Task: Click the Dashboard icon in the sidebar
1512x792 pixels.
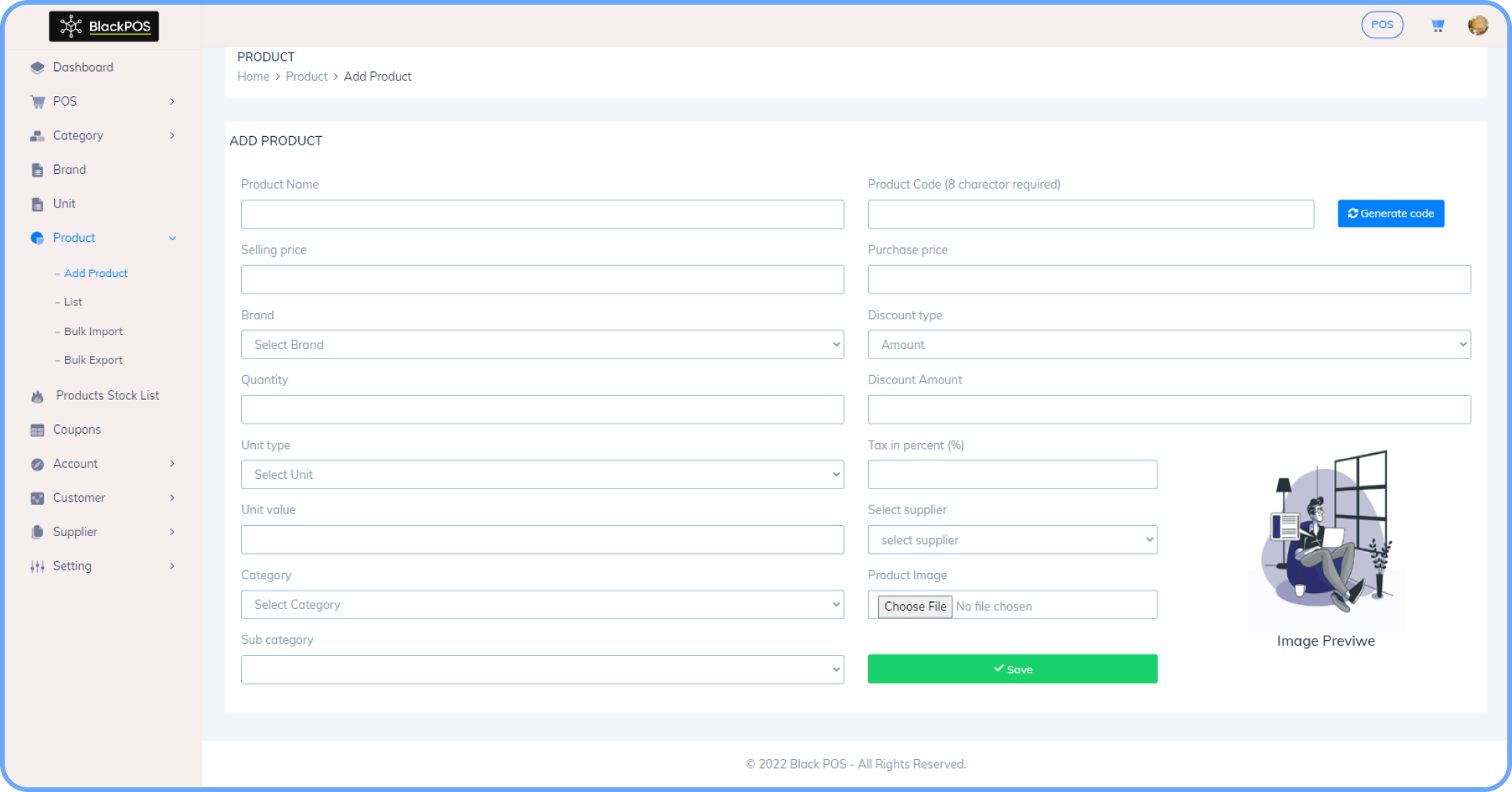Action: coord(37,67)
